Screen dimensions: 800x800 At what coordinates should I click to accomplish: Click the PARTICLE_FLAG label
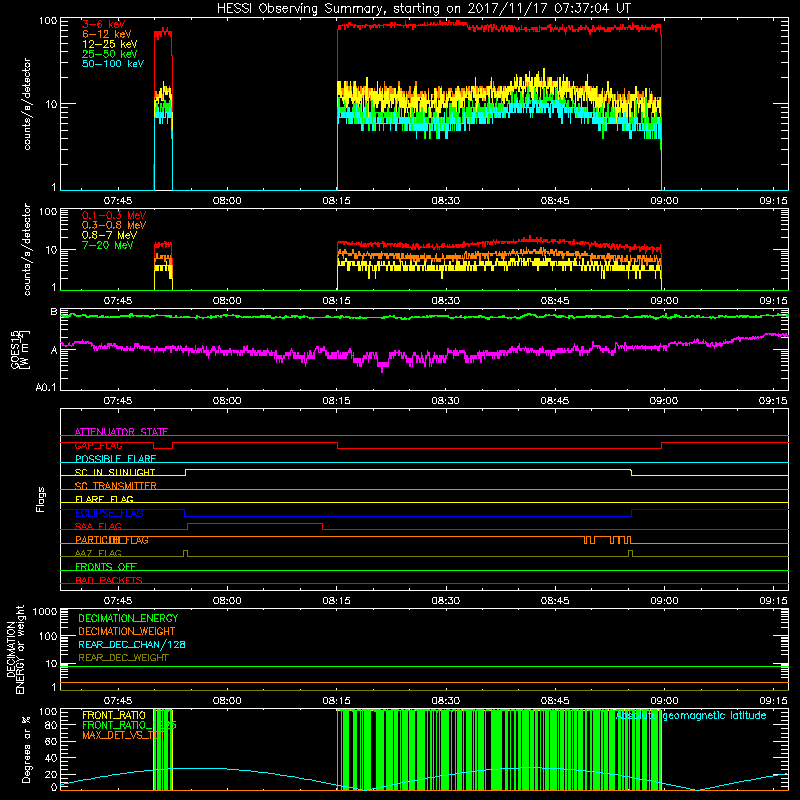pos(112,540)
